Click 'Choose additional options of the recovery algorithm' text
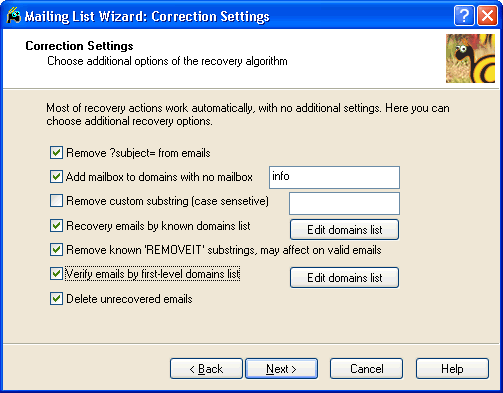Viewport: 503px width, 393px height. pos(167,61)
